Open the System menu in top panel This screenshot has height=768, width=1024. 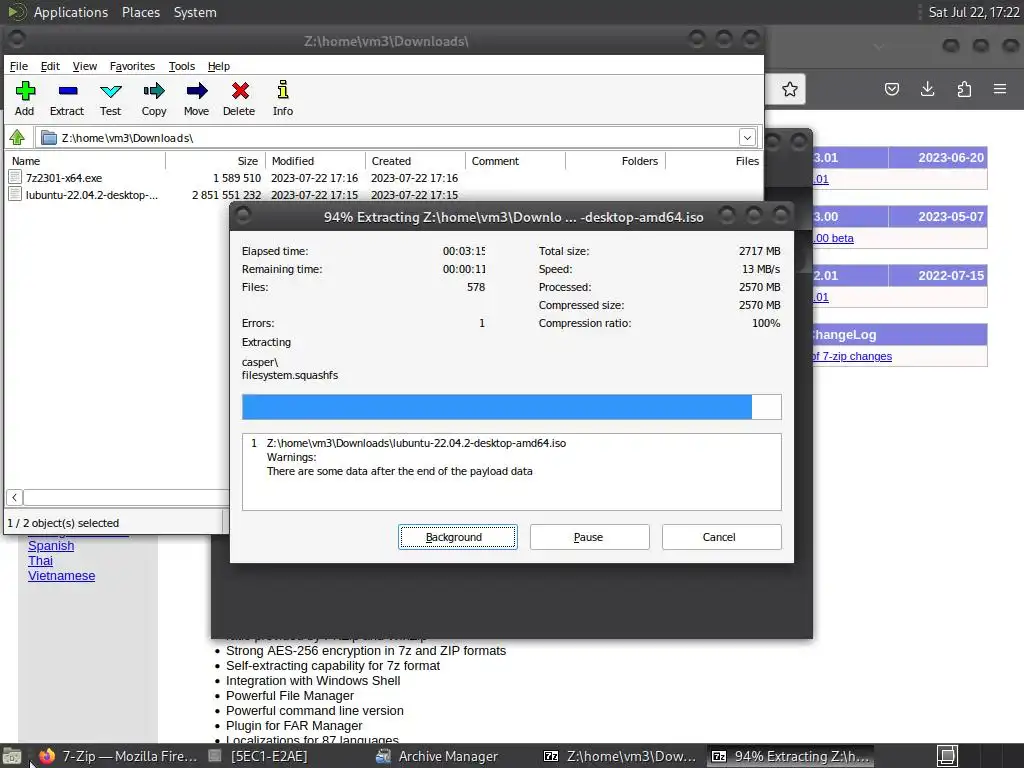[195, 12]
